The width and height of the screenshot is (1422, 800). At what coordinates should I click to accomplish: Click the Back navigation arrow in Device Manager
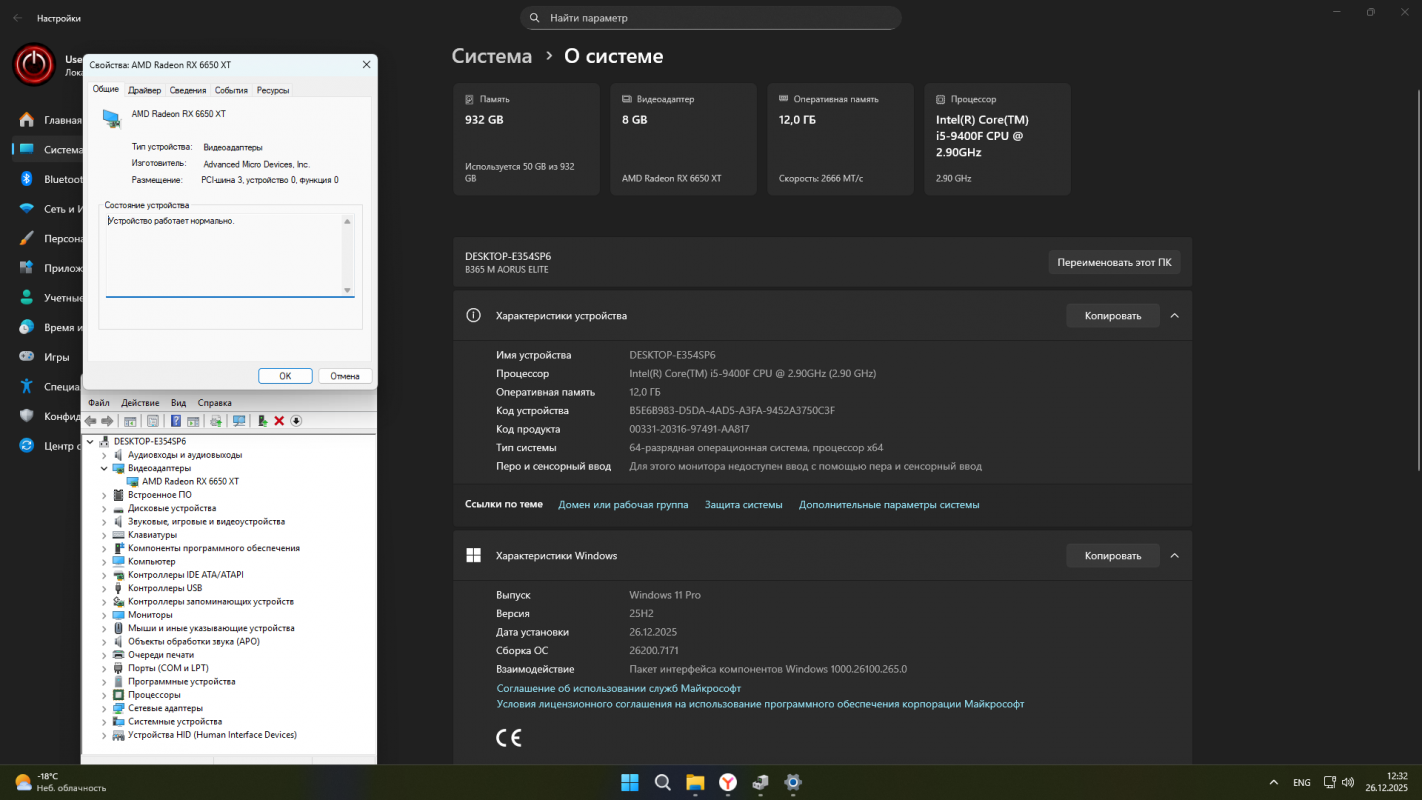click(x=91, y=421)
